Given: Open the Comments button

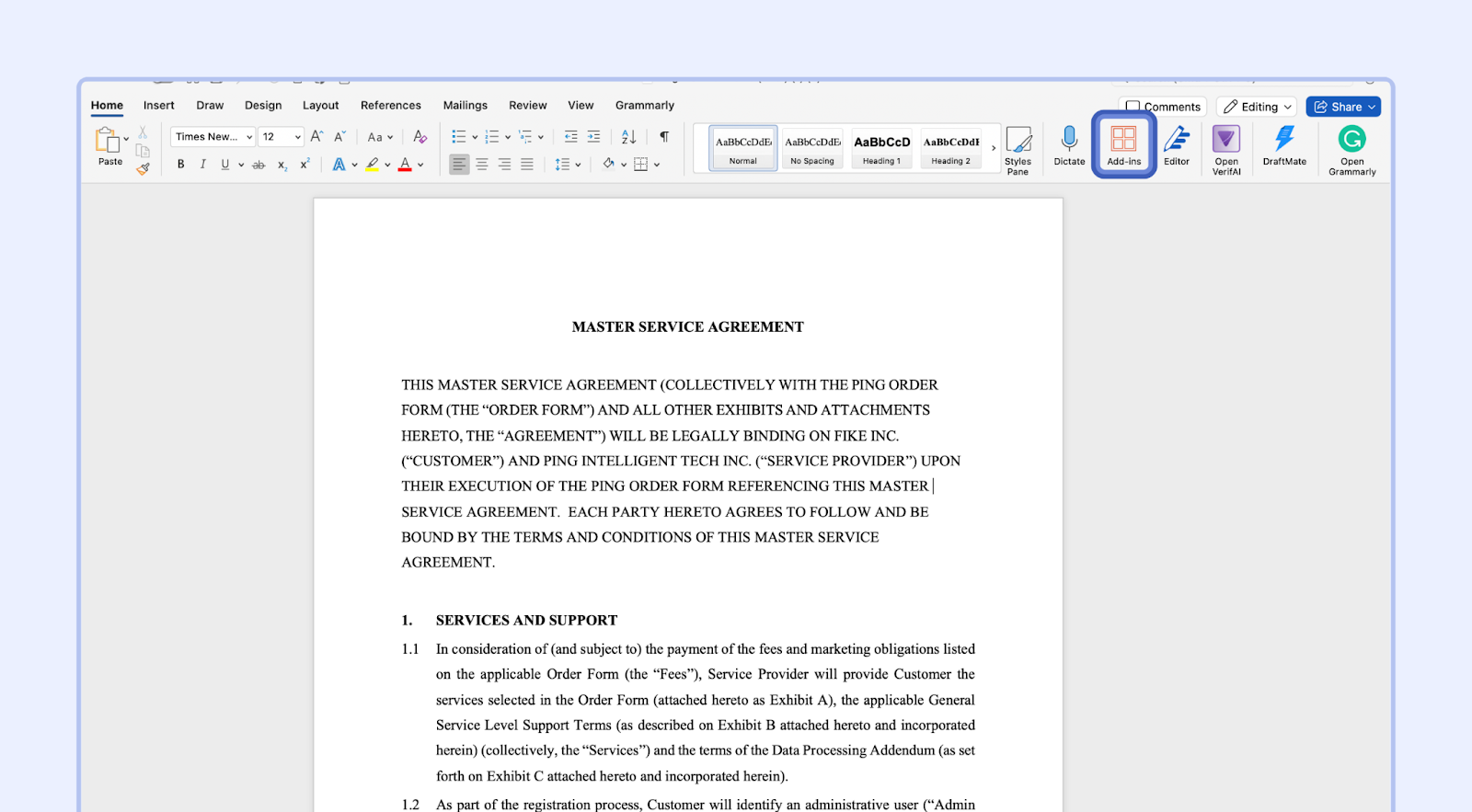Looking at the screenshot, I should [x=1163, y=107].
